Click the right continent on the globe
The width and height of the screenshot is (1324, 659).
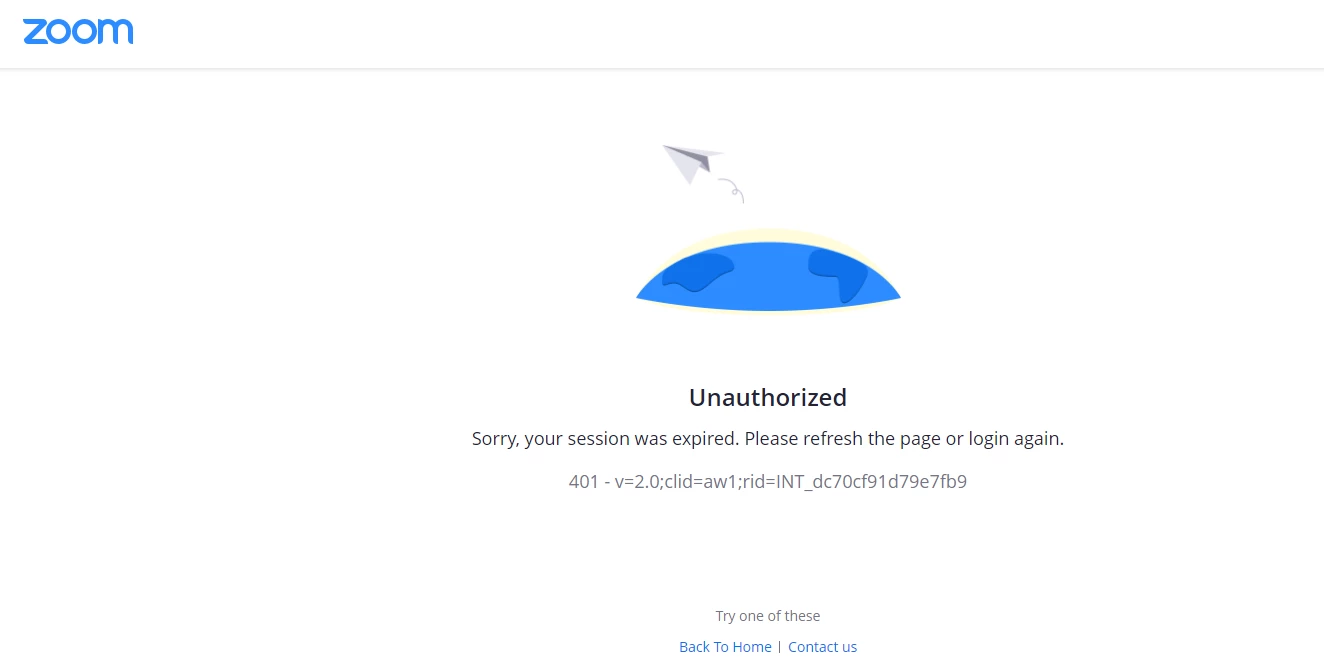pos(839,275)
